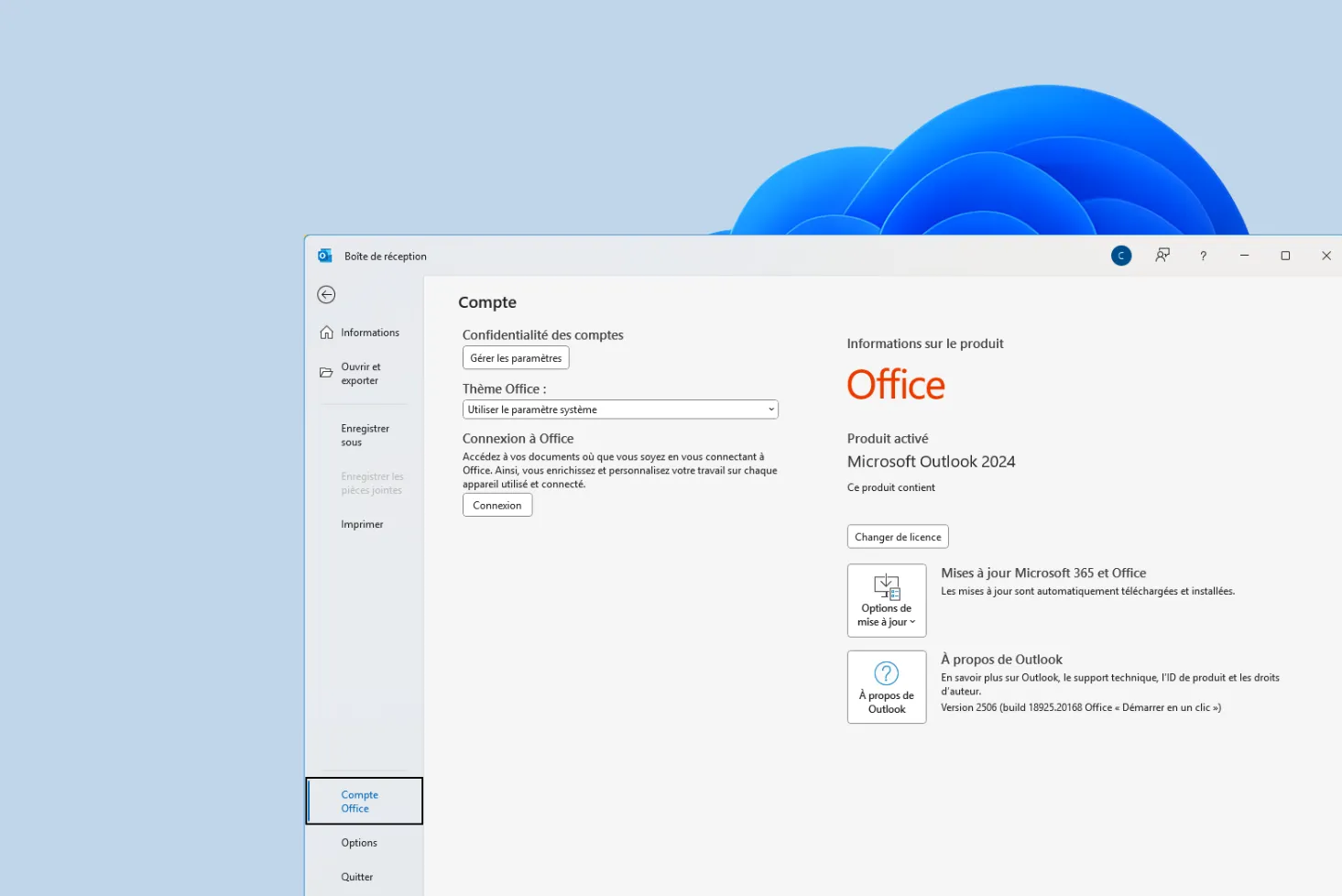This screenshot has height=896, width=1342.
Task: Click the Compte page heading
Action: 487,302
